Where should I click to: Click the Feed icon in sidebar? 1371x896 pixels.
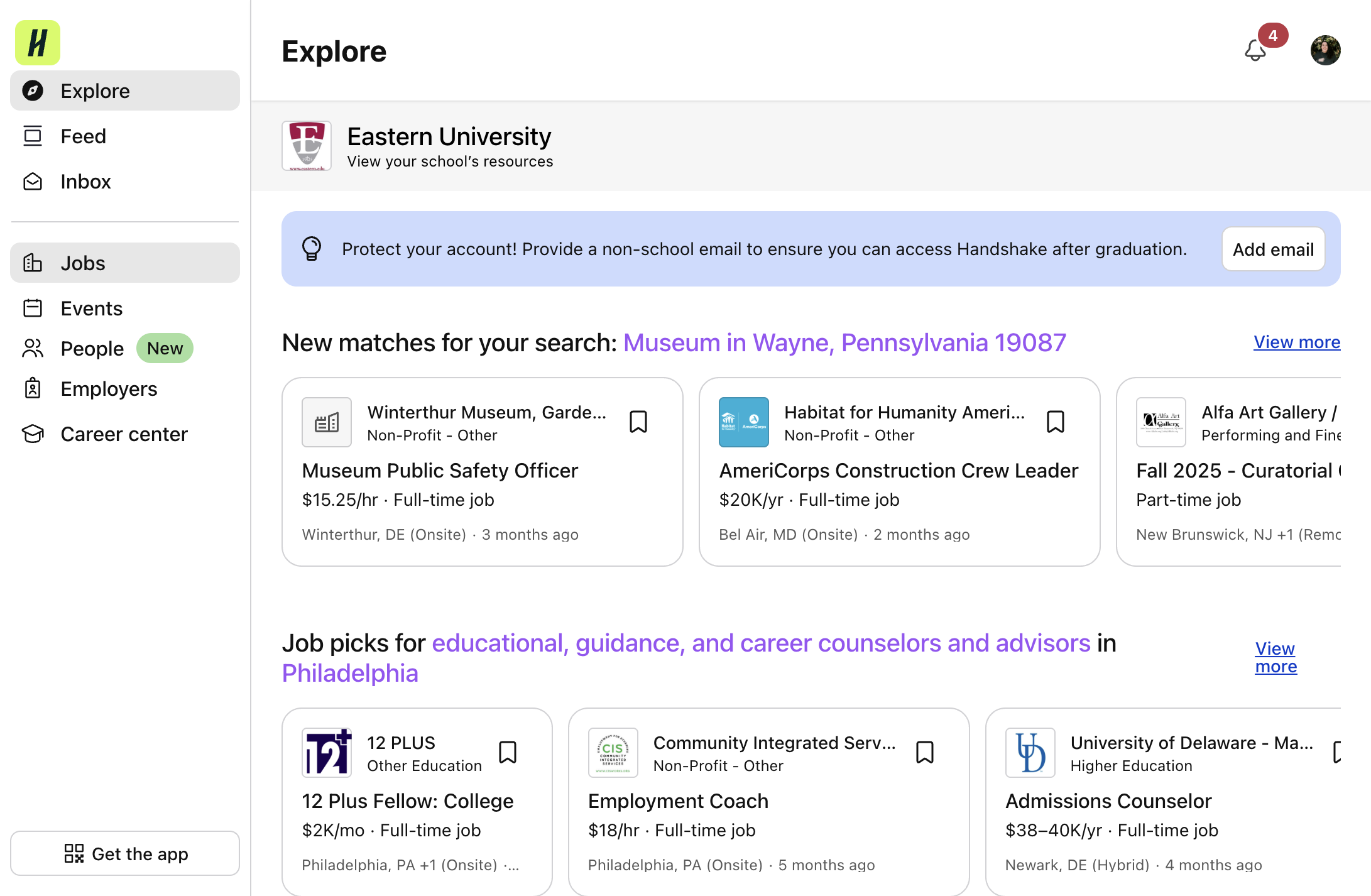pyautogui.click(x=33, y=136)
